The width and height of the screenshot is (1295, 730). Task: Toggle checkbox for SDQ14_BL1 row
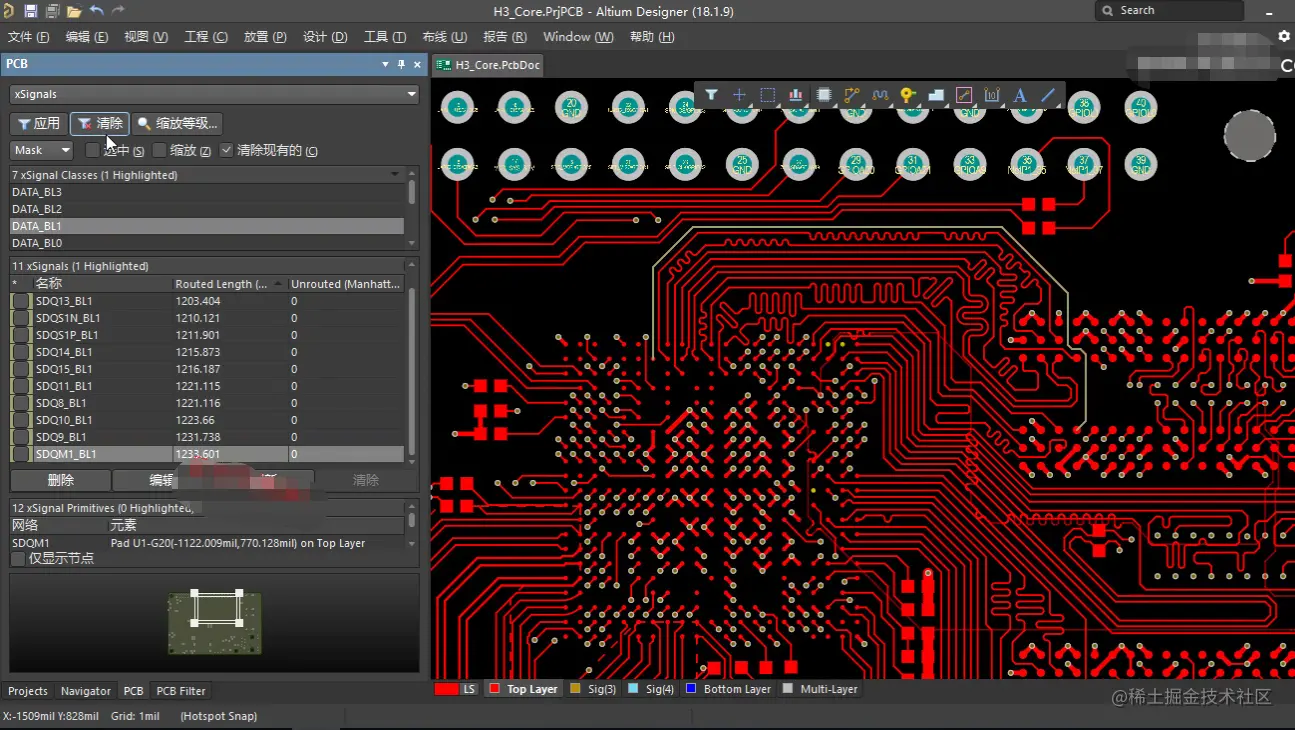coord(21,352)
